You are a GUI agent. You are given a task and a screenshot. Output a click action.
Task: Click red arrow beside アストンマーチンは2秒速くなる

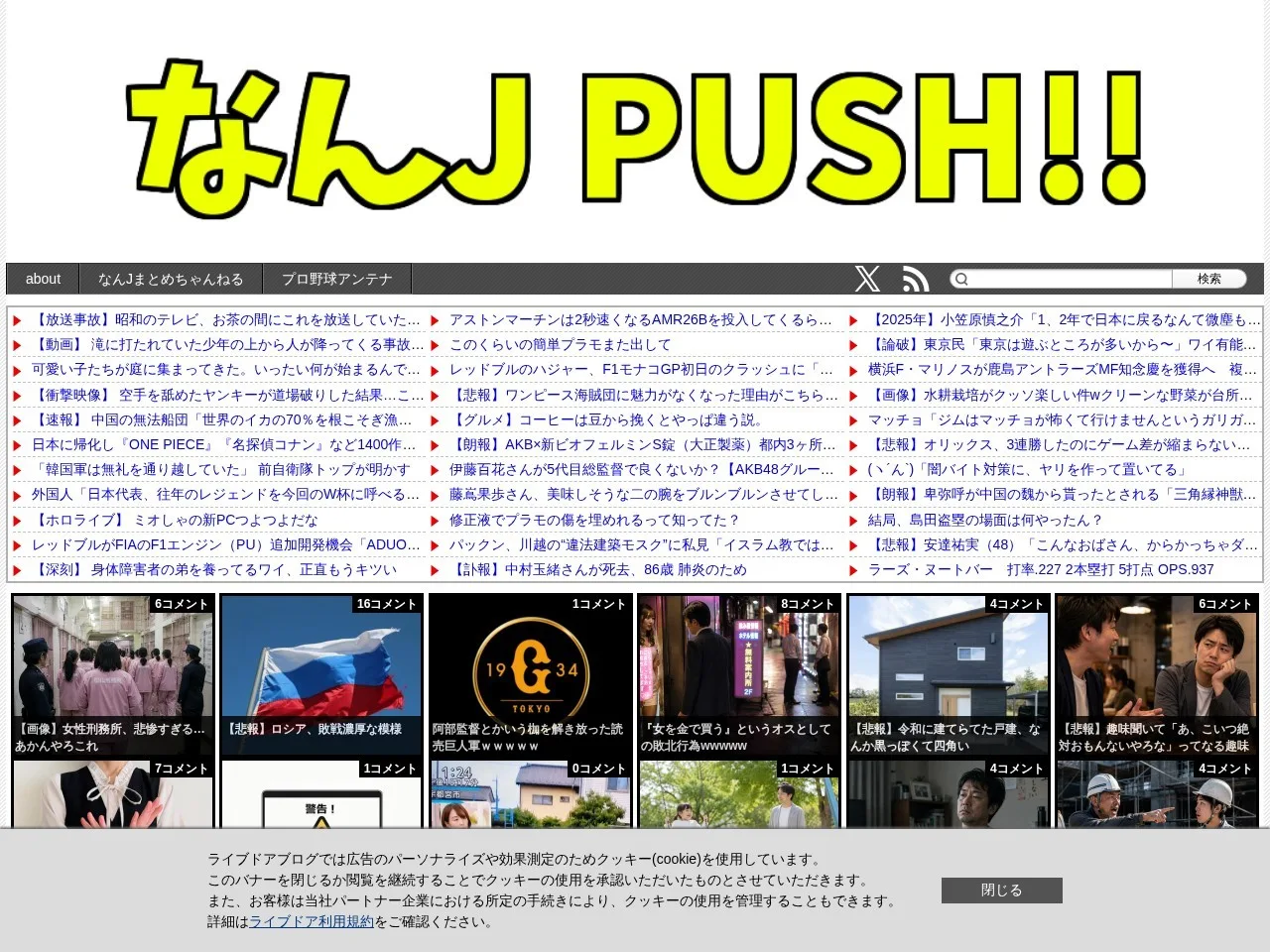pos(435,320)
